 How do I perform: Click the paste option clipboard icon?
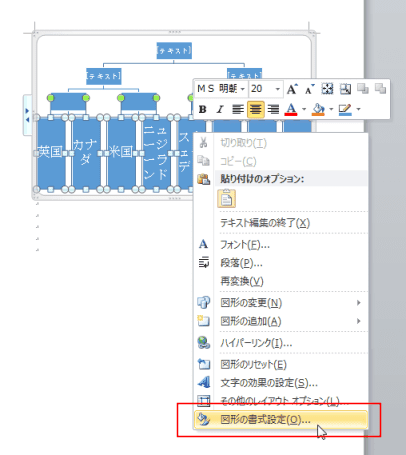227,199
